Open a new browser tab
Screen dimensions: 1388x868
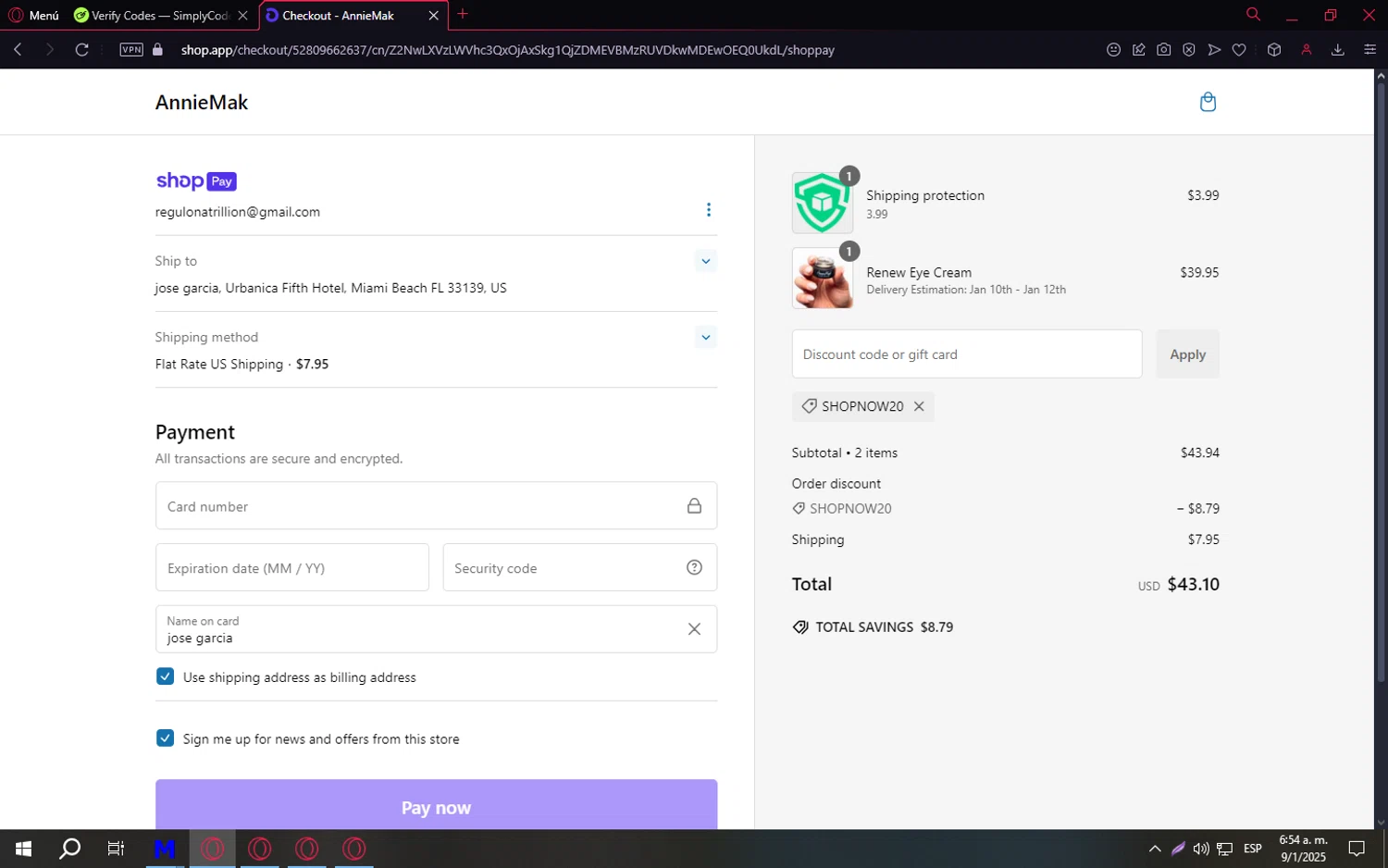point(463,14)
